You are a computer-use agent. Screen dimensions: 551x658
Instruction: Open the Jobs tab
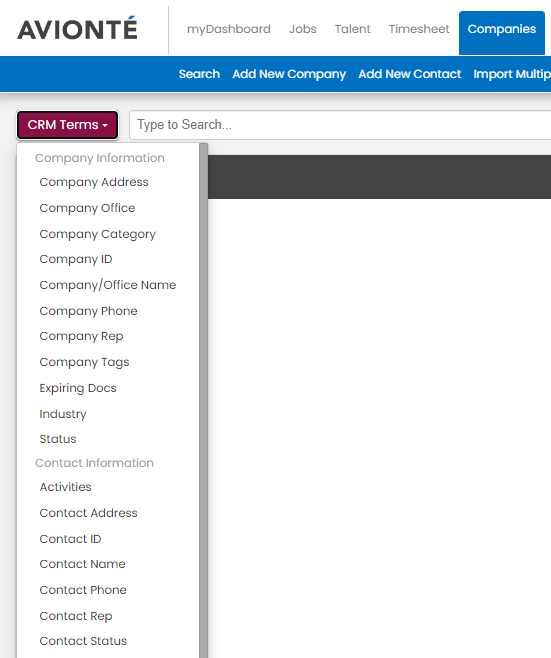(x=303, y=29)
